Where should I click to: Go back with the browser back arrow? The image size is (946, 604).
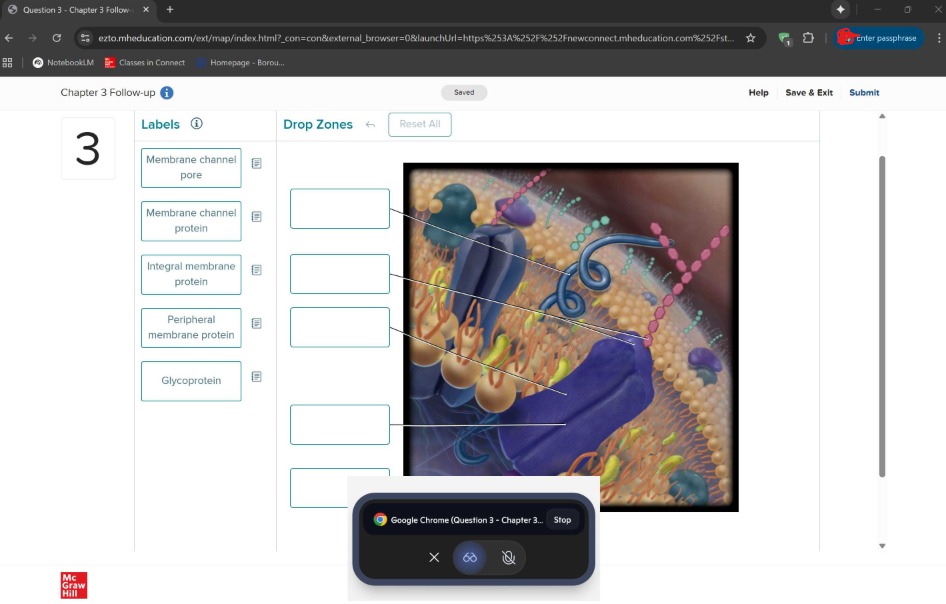[9, 38]
